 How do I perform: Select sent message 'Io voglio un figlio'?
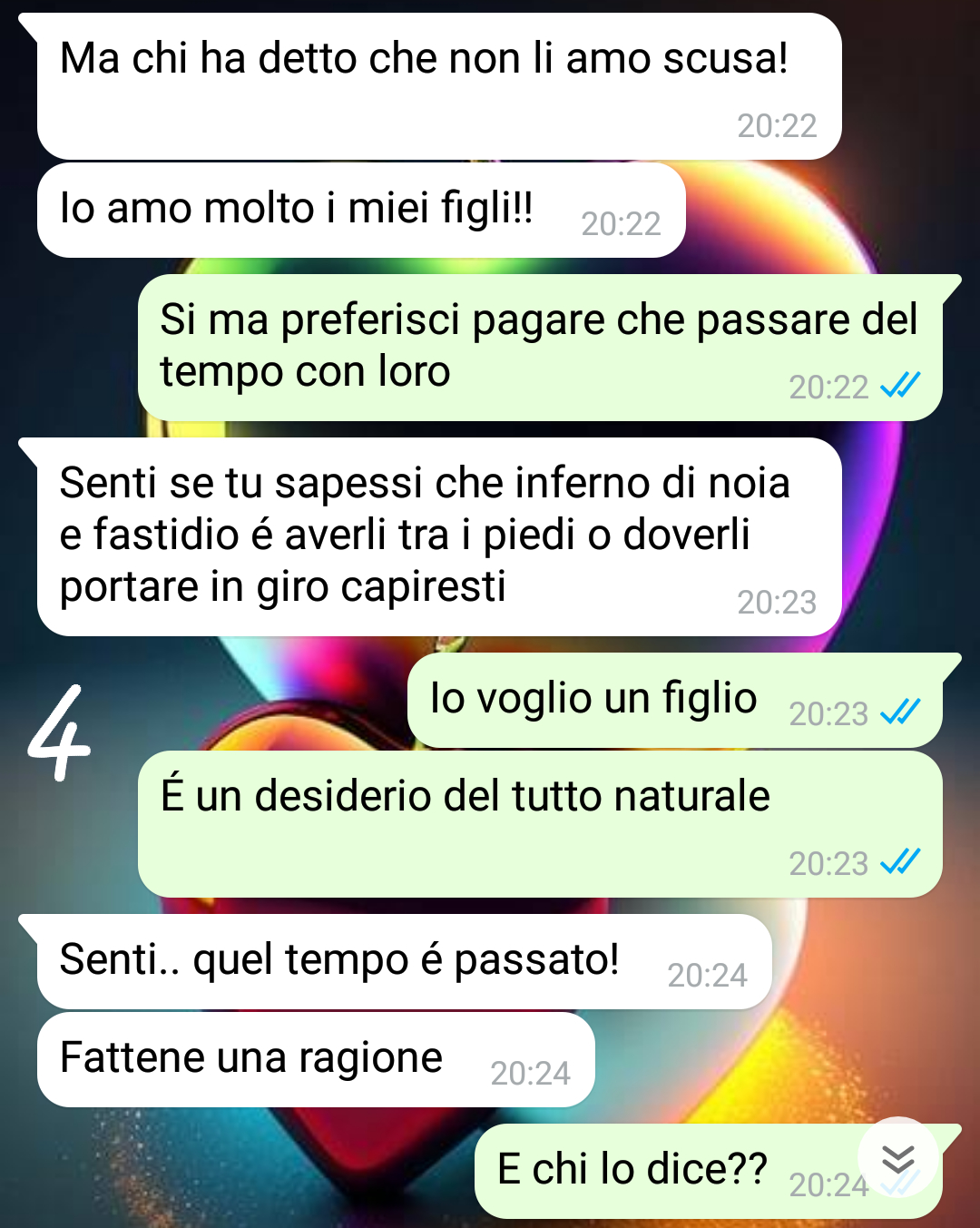click(675, 700)
